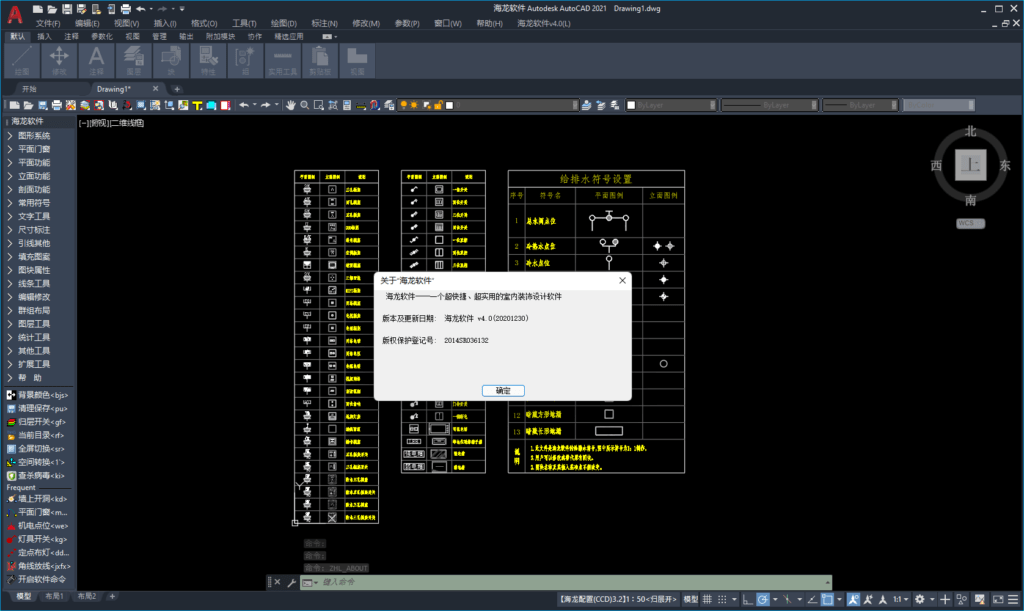Toggle polar tracking in status bar
This screenshot has width=1024, height=611.
[x=762, y=599]
